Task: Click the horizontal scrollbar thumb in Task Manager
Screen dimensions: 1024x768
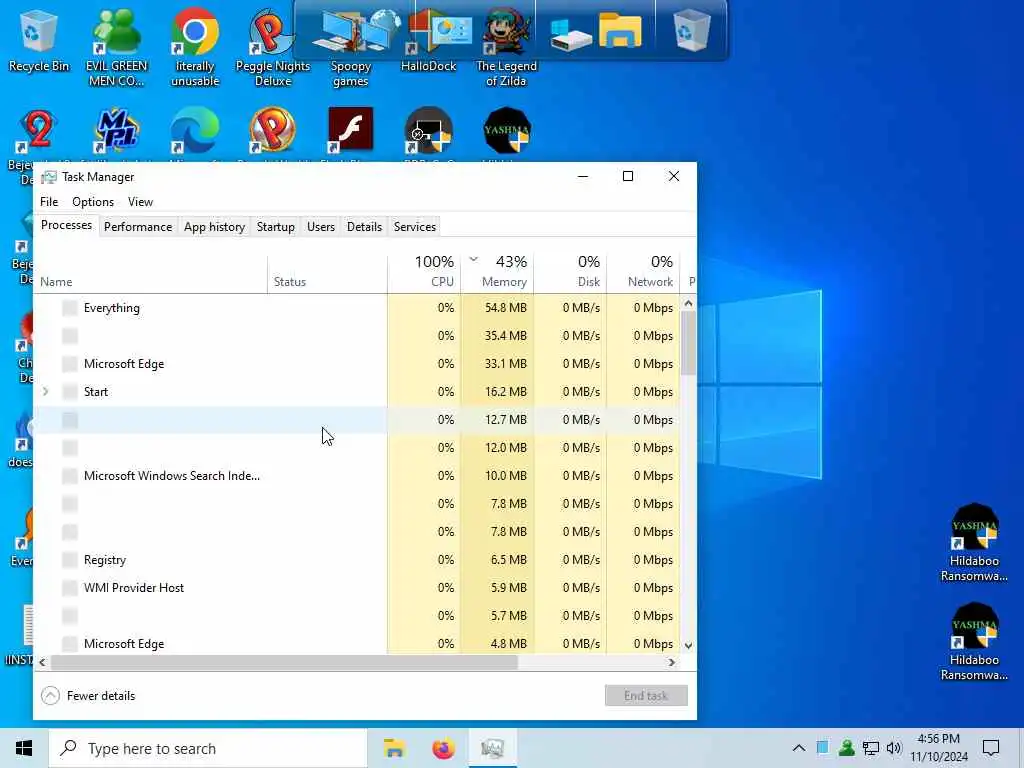Action: coord(284,662)
